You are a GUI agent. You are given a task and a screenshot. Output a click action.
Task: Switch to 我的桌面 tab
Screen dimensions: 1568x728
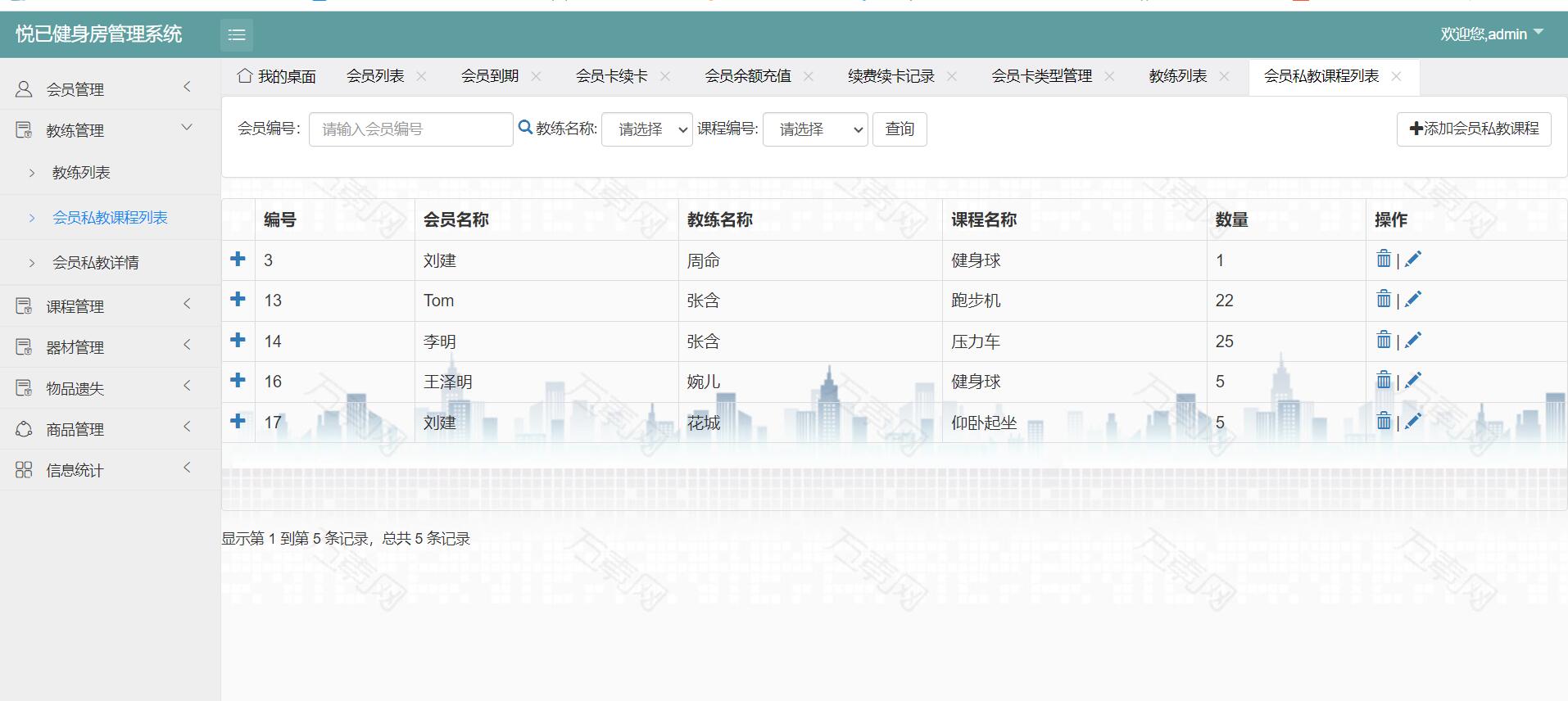(276, 76)
